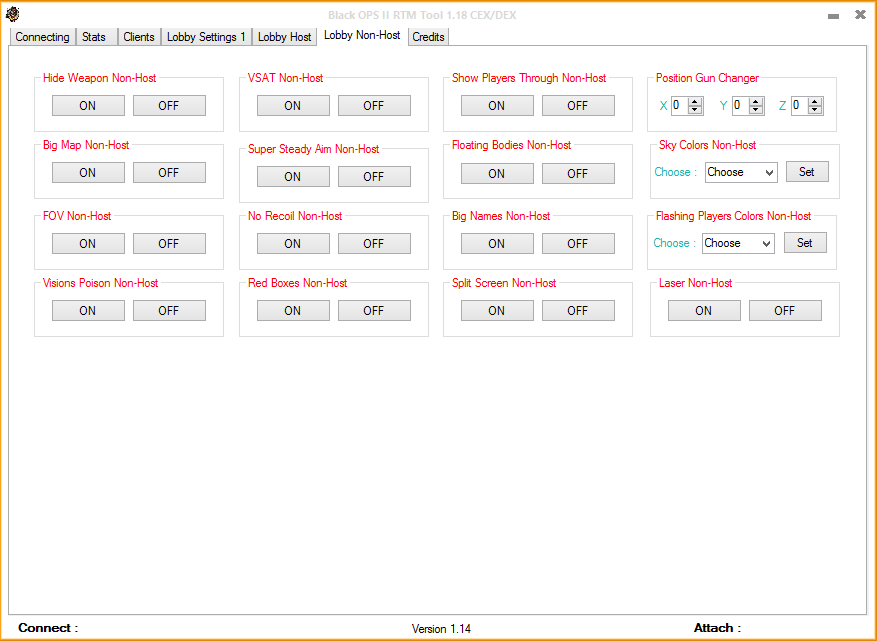The image size is (877, 641).
Task: Turn OFF Hide Weapon Non-Host
Action: click(169, 106)
